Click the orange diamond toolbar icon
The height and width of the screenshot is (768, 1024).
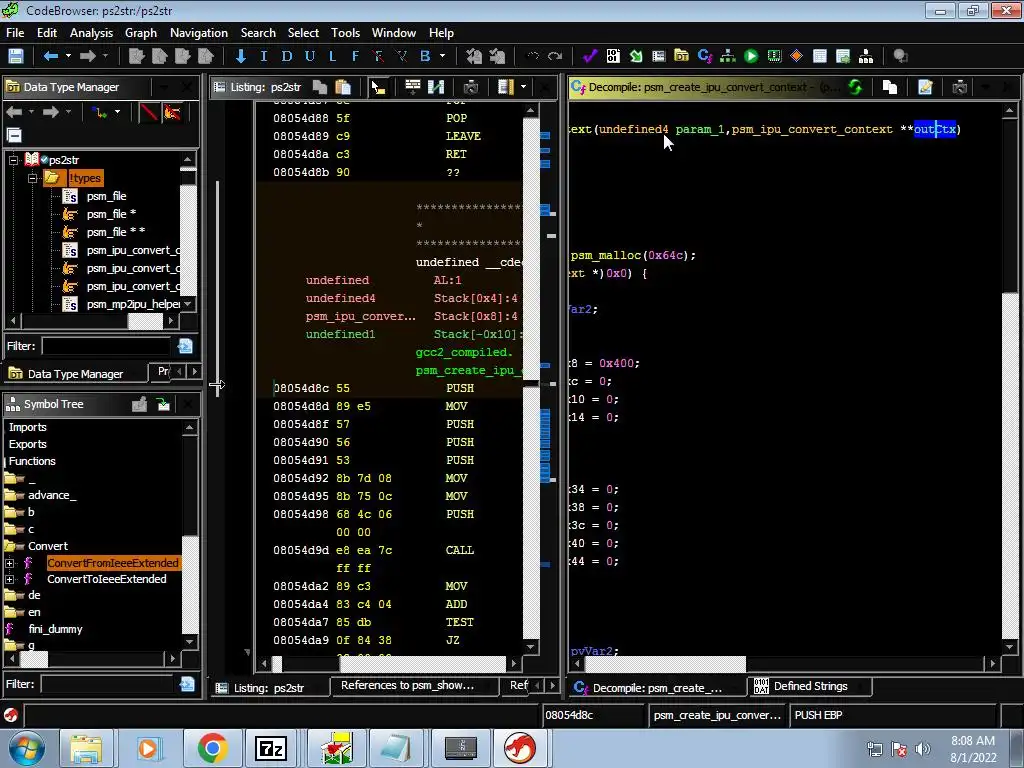pos(796,56)
